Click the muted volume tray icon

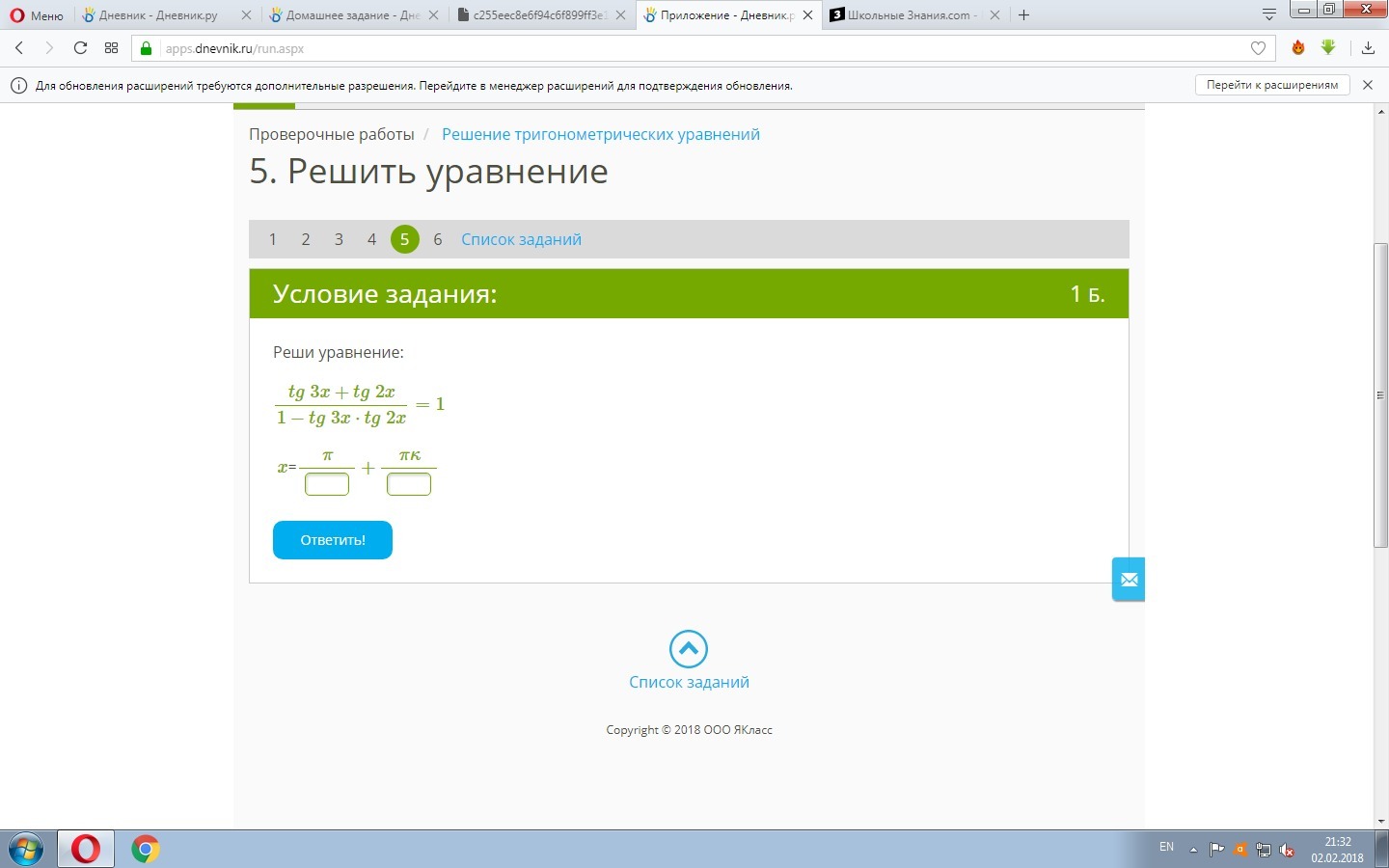tap(1286, 850)
